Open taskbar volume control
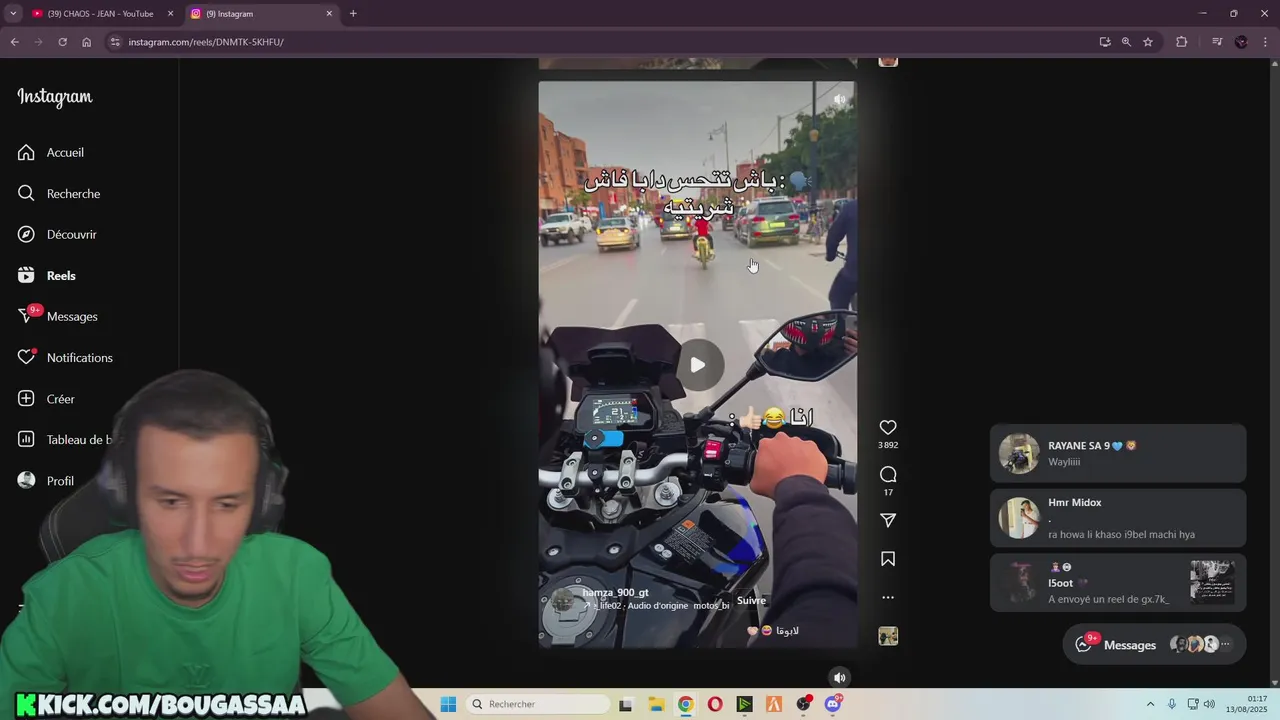This screenshot has height=720, width=1280. point(1209,704)
